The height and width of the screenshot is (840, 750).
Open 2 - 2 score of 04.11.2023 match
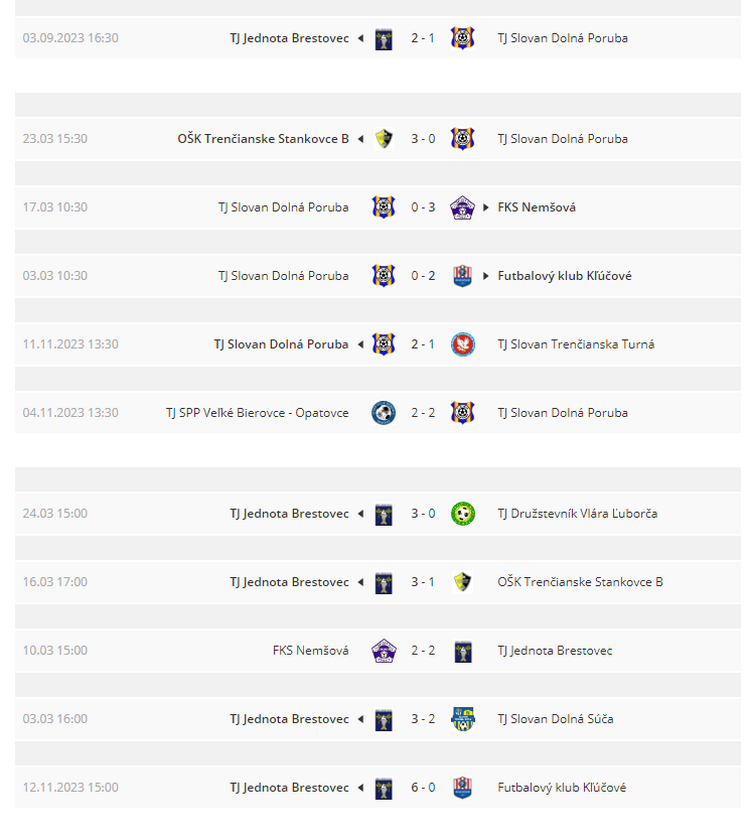pyautogui.click(x=423, y=413)
